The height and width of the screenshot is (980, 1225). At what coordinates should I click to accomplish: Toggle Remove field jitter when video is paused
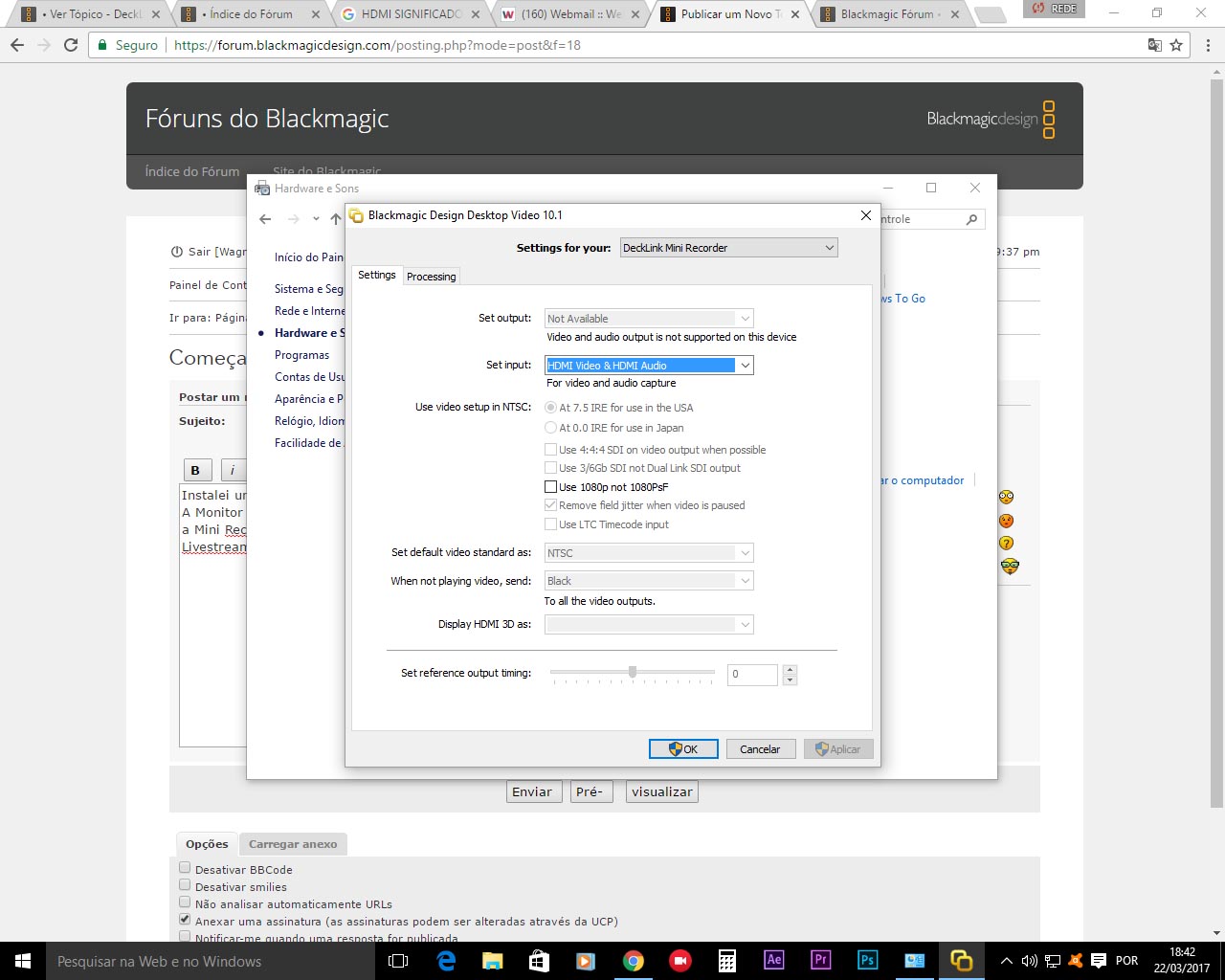550,505
